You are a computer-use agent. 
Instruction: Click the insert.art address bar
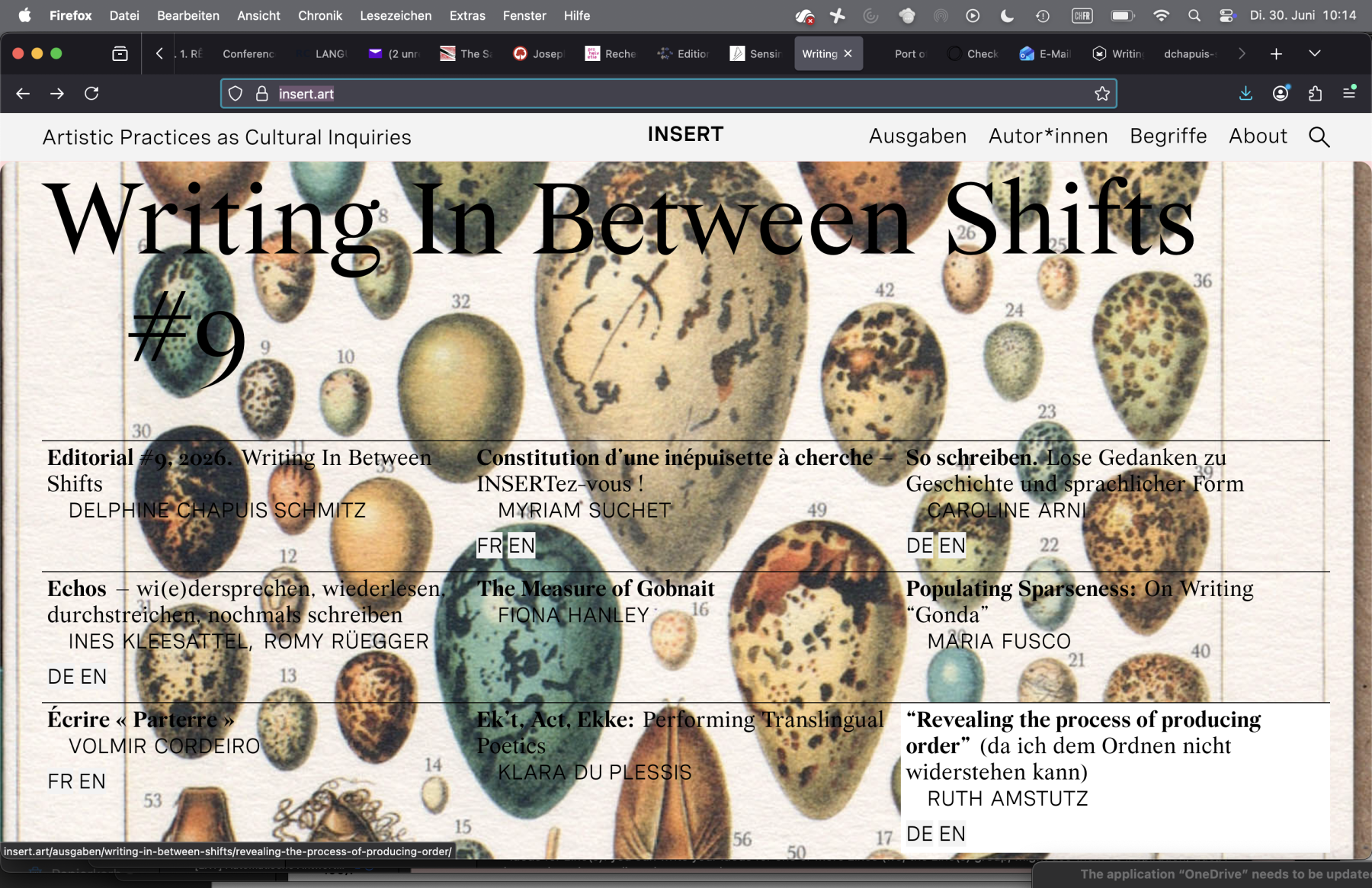(668, 94)
